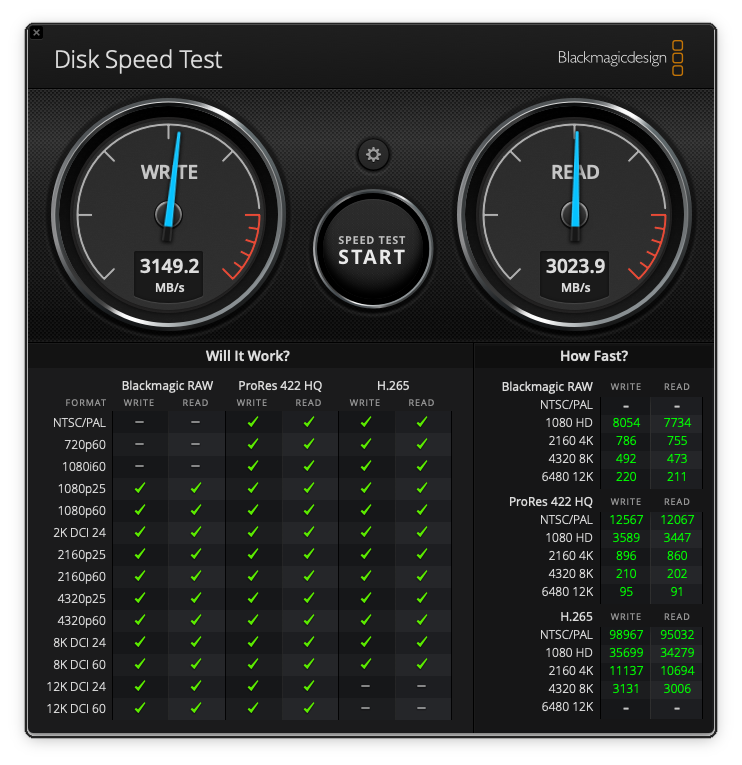
Task: Start the speed test
Action: [372, 249]
